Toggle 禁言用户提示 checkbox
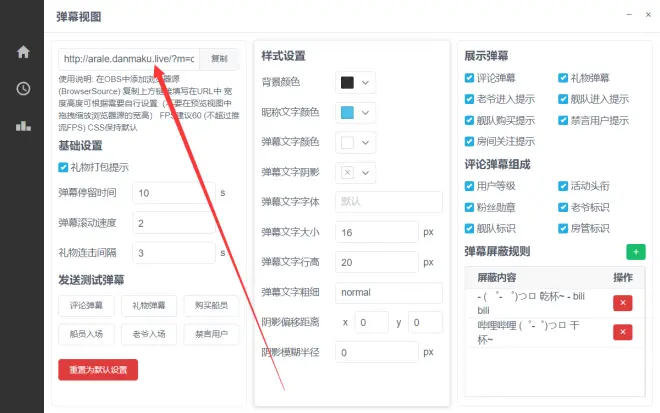Image resolution: width=660 pixels, height=413 pixels. pyautogui.click(x=563, y=120)
